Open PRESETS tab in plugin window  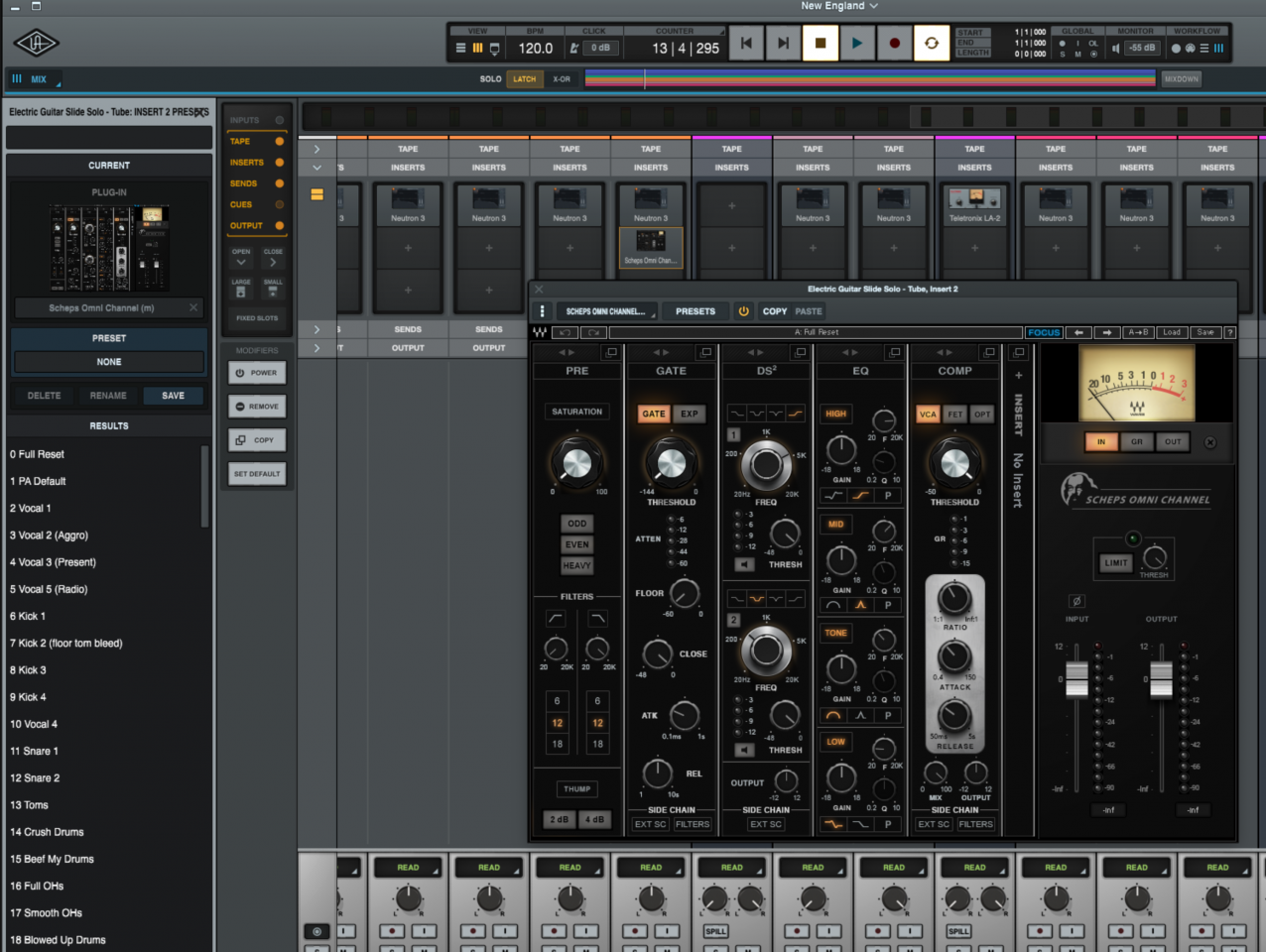[696, 311]
